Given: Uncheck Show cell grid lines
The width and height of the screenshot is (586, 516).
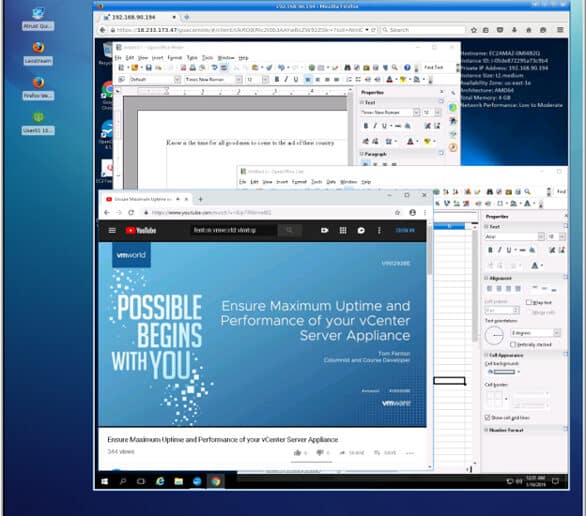Looking at the screenshot, I should point(487,417).
